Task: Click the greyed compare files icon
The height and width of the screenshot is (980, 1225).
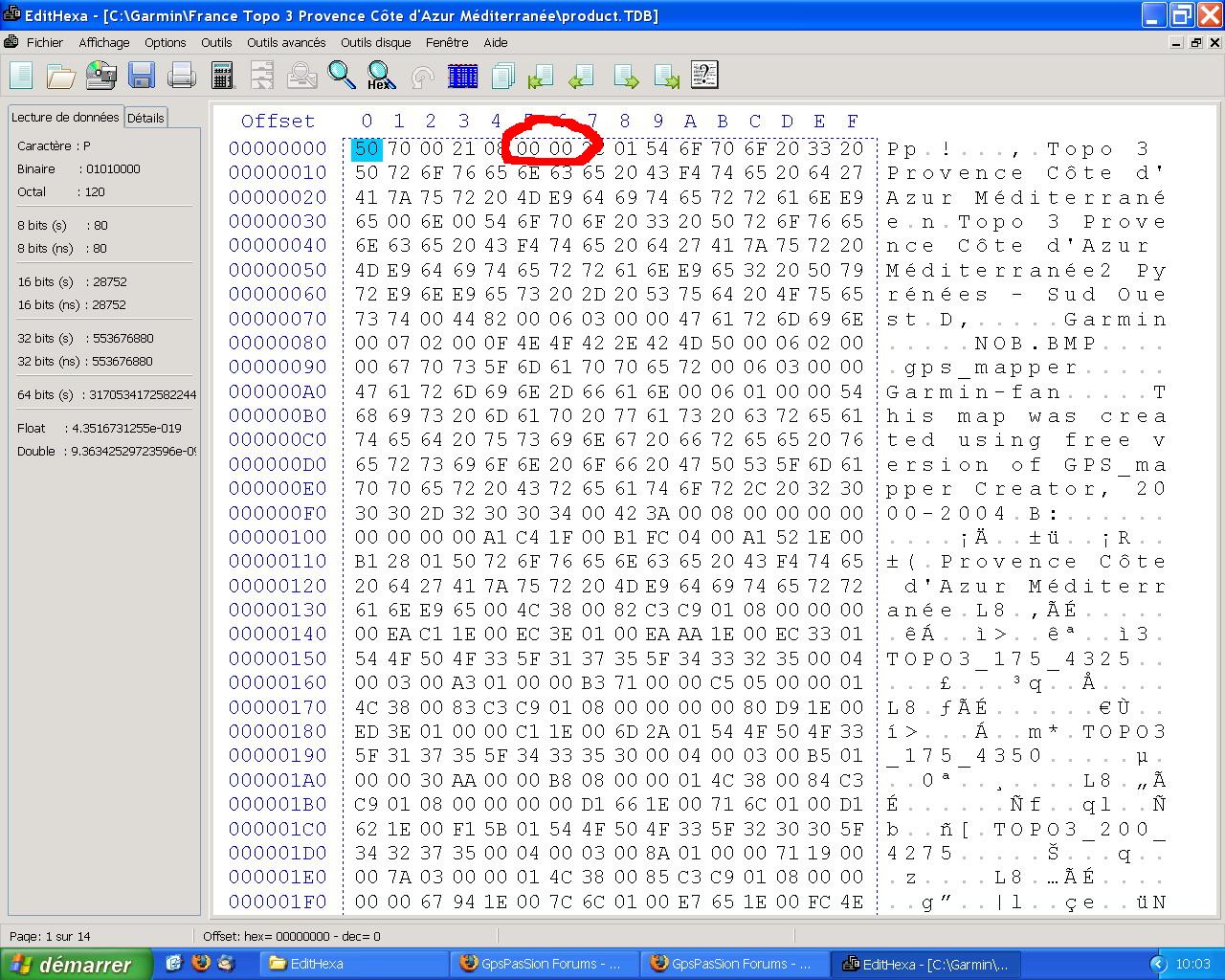Action: tap(262, 76)
